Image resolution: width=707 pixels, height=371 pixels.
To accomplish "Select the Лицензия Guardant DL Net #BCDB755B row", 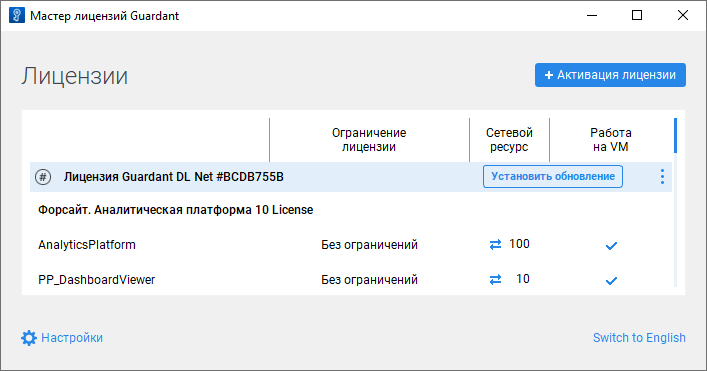I will click(x=351, y=177).
